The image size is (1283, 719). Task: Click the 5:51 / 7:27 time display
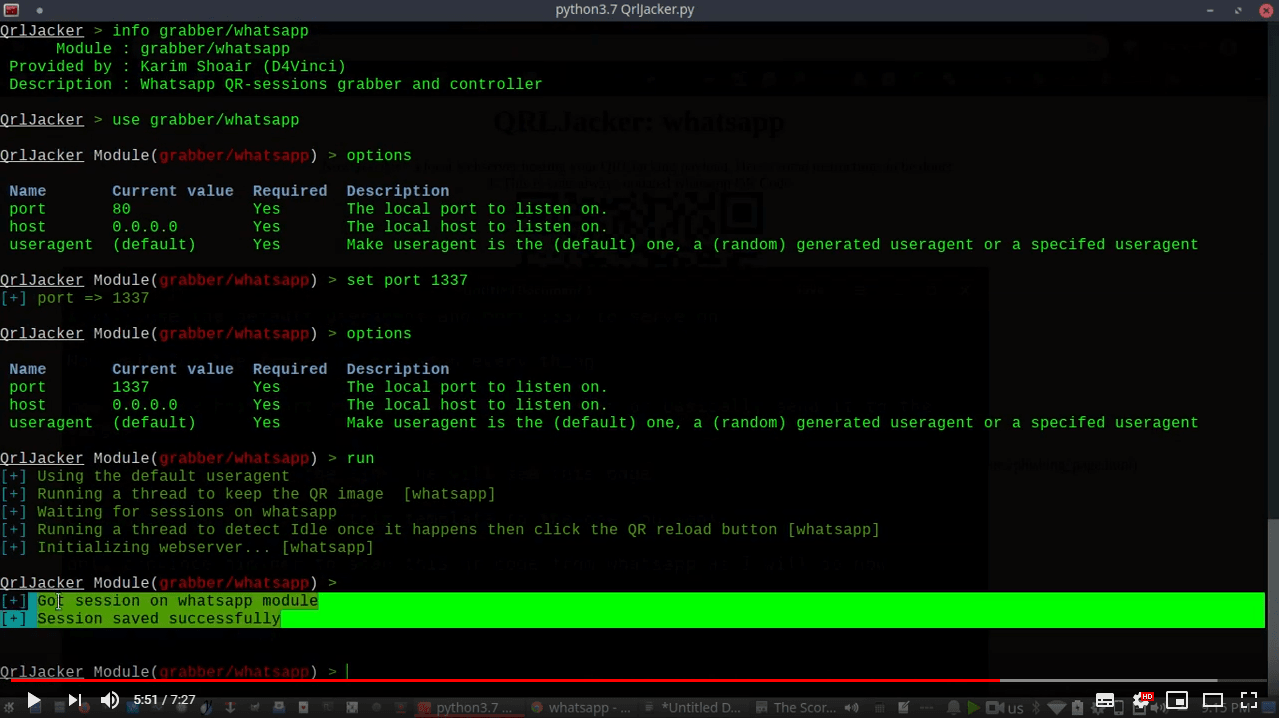click(163, 700)
